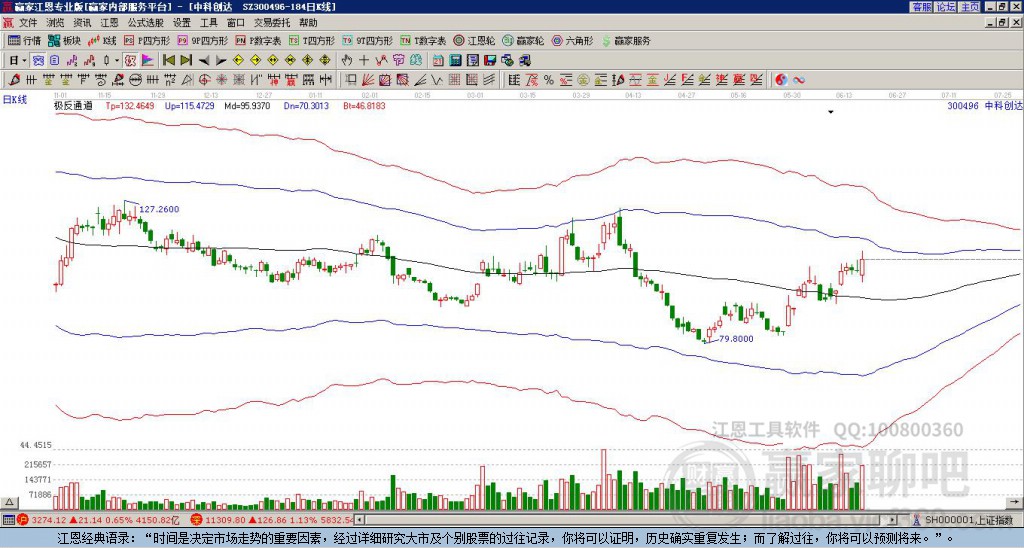Open the 江恩 menu
Screen dimensions: 1024x548
click(109, 23)
